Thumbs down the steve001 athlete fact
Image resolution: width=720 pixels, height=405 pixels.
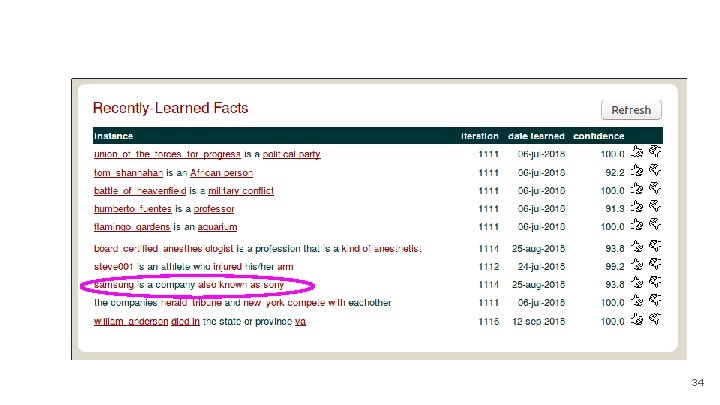click(x=655, y=264)
